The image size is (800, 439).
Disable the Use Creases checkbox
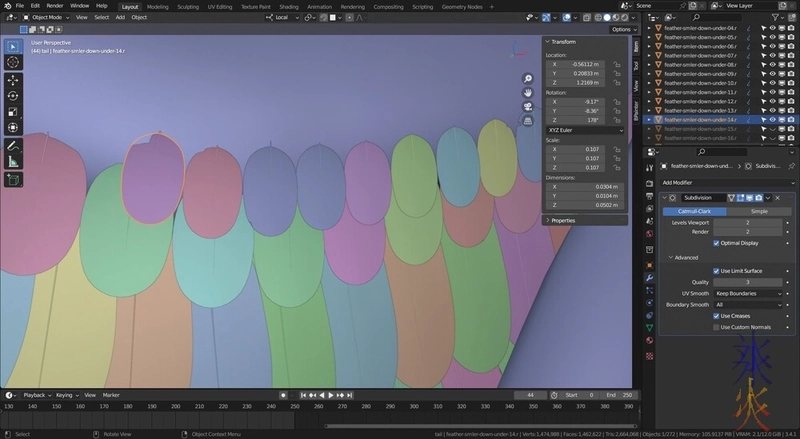click(716, 316)
